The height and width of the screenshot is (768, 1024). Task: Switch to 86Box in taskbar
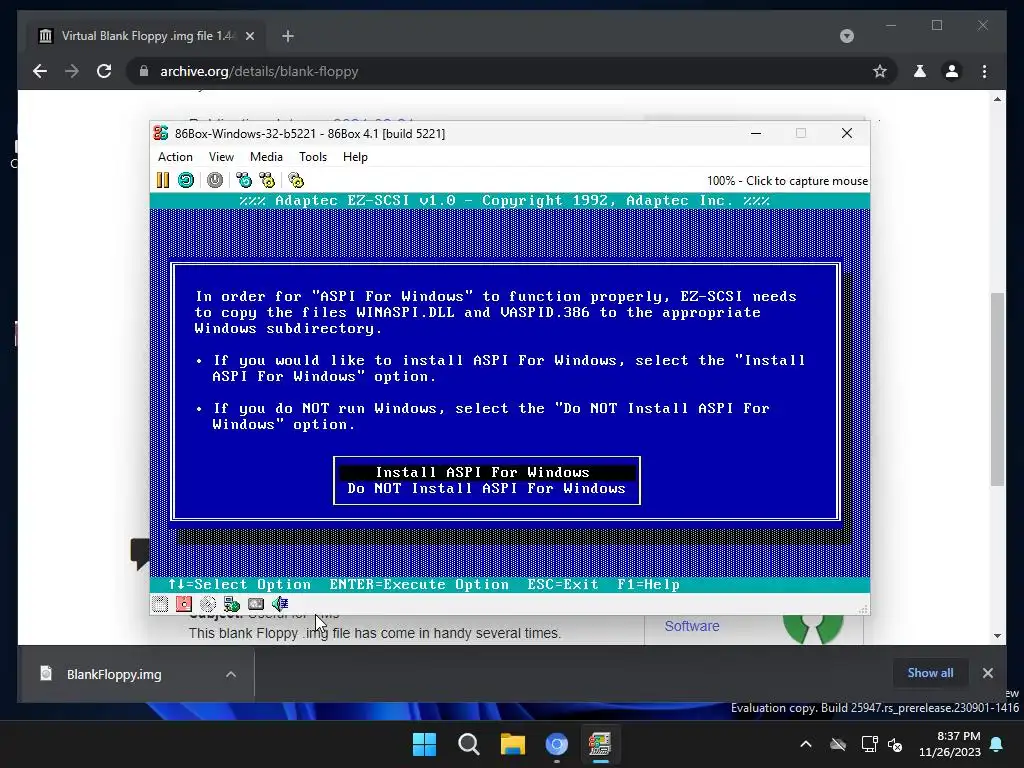600,744
